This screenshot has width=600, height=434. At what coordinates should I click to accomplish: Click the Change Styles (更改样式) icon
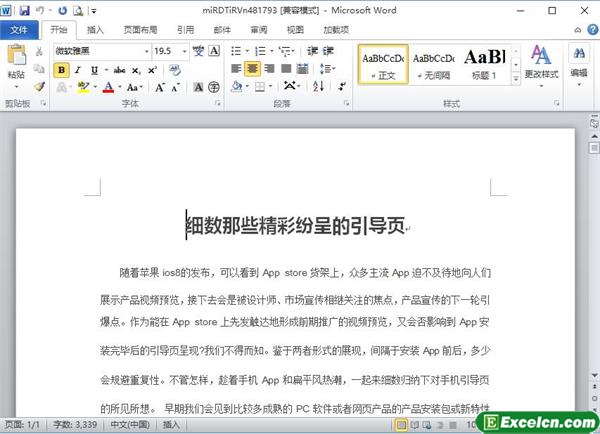541,60
